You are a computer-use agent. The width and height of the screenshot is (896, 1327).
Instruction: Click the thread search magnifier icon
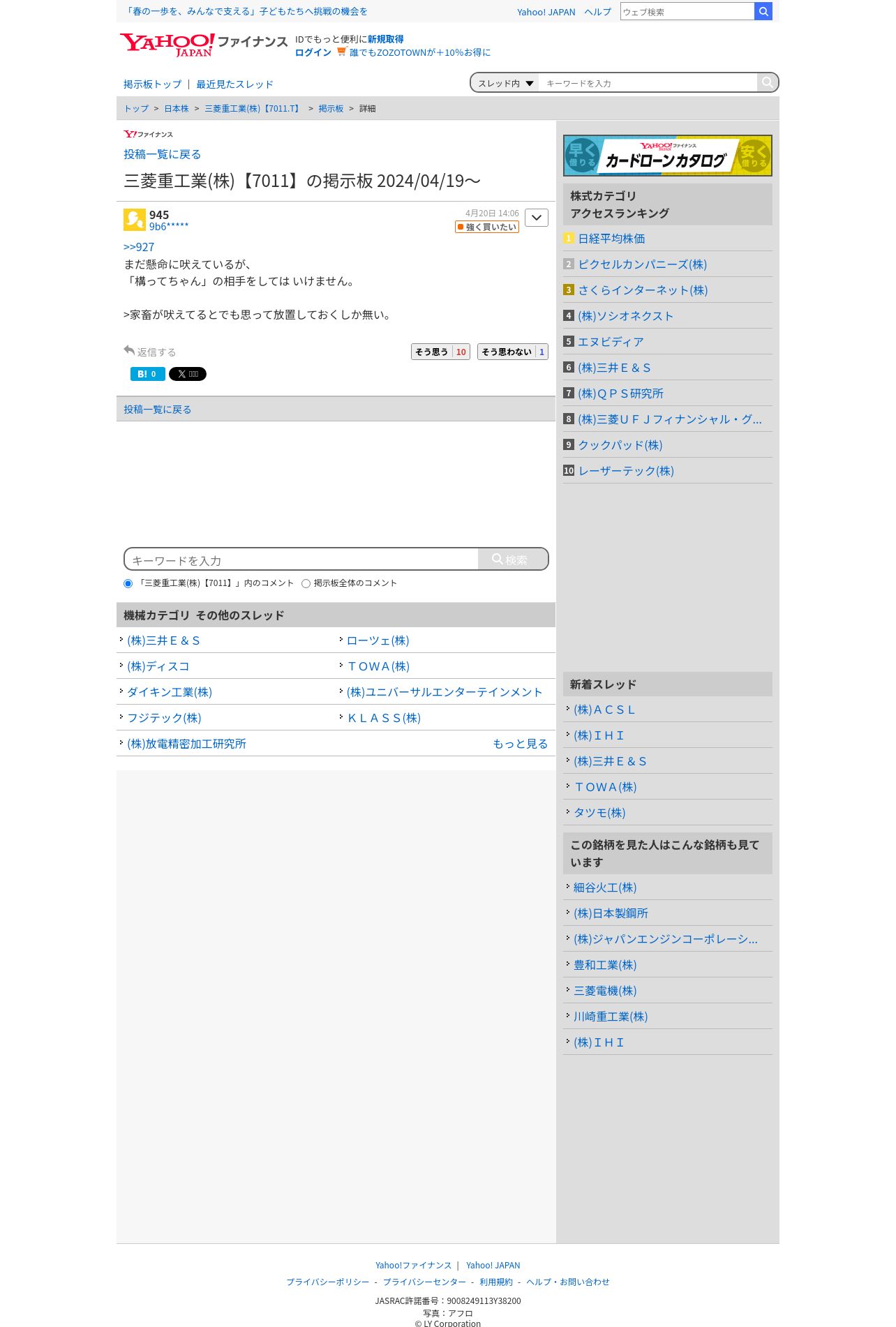[767, 82]
